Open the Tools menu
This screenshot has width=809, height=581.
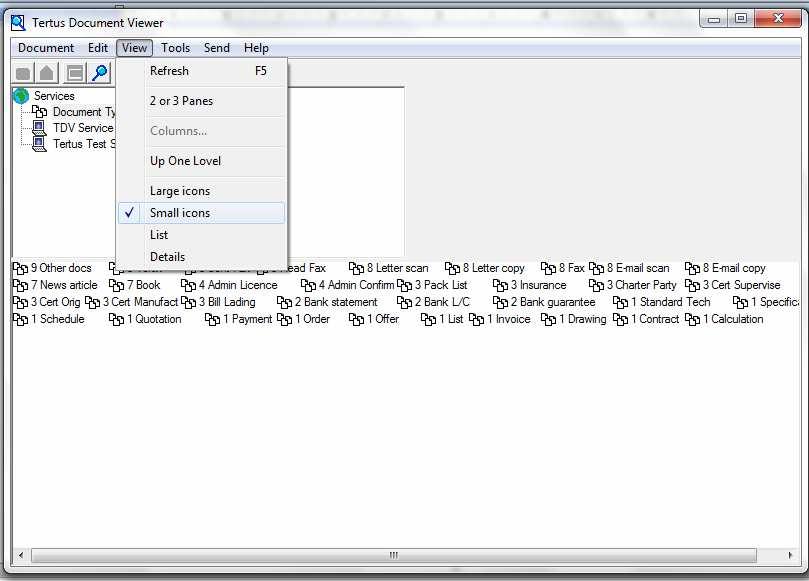coord(175,48)
